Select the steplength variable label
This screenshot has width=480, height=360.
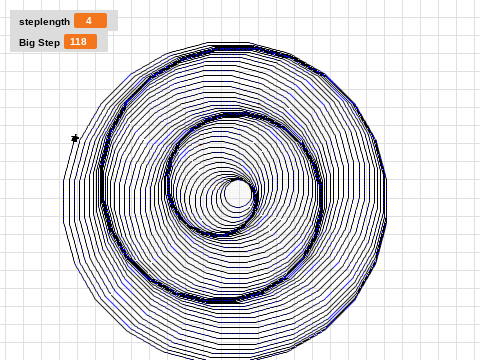[44, 22]
